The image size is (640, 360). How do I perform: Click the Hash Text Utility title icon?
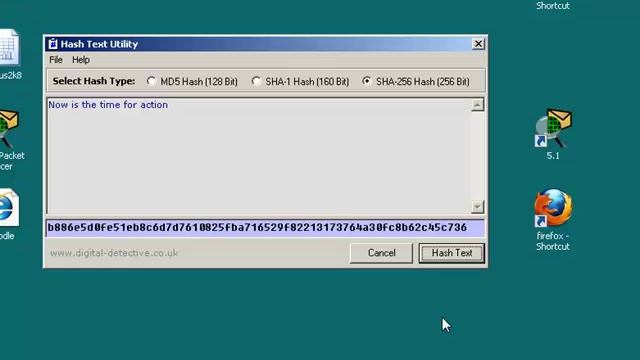(x=53, y=44)
